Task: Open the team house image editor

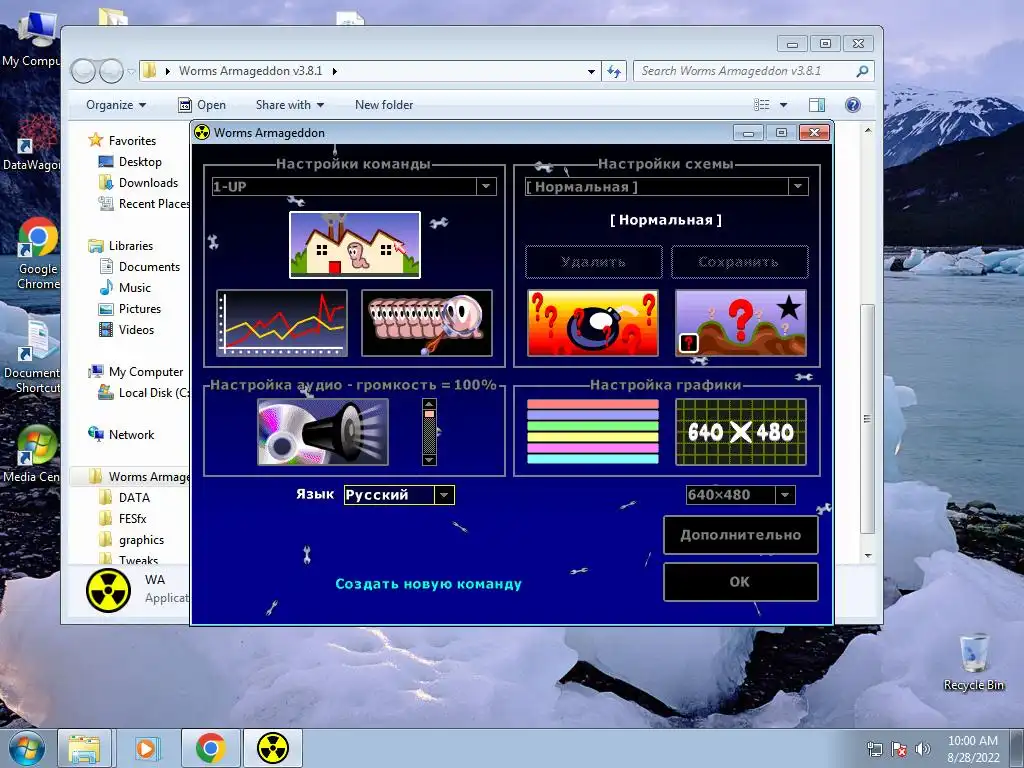Action: click(x=355, y=245)
